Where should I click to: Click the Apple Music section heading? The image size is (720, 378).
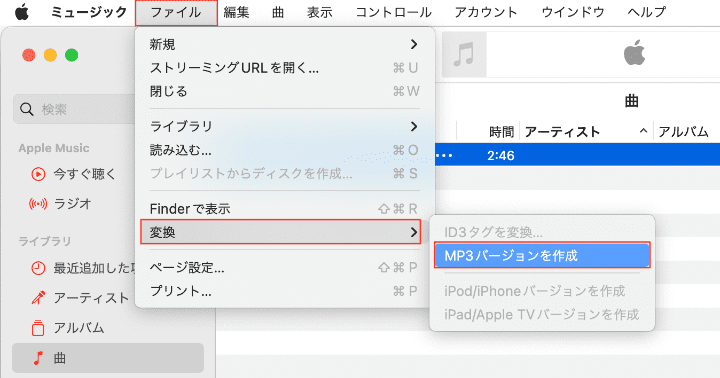(54, 148)
